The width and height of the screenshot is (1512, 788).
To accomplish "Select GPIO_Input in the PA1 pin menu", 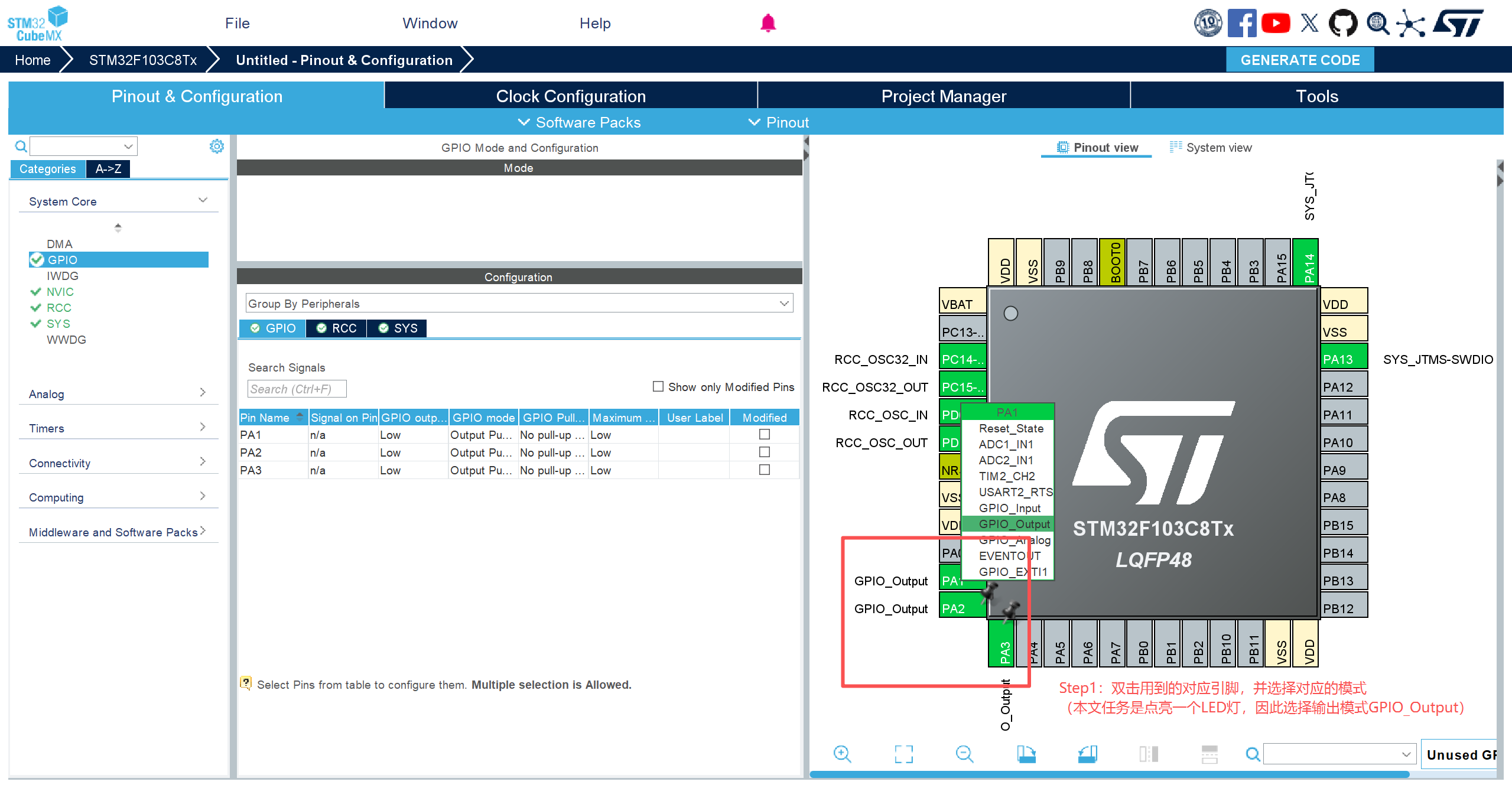I will 1009,508.
